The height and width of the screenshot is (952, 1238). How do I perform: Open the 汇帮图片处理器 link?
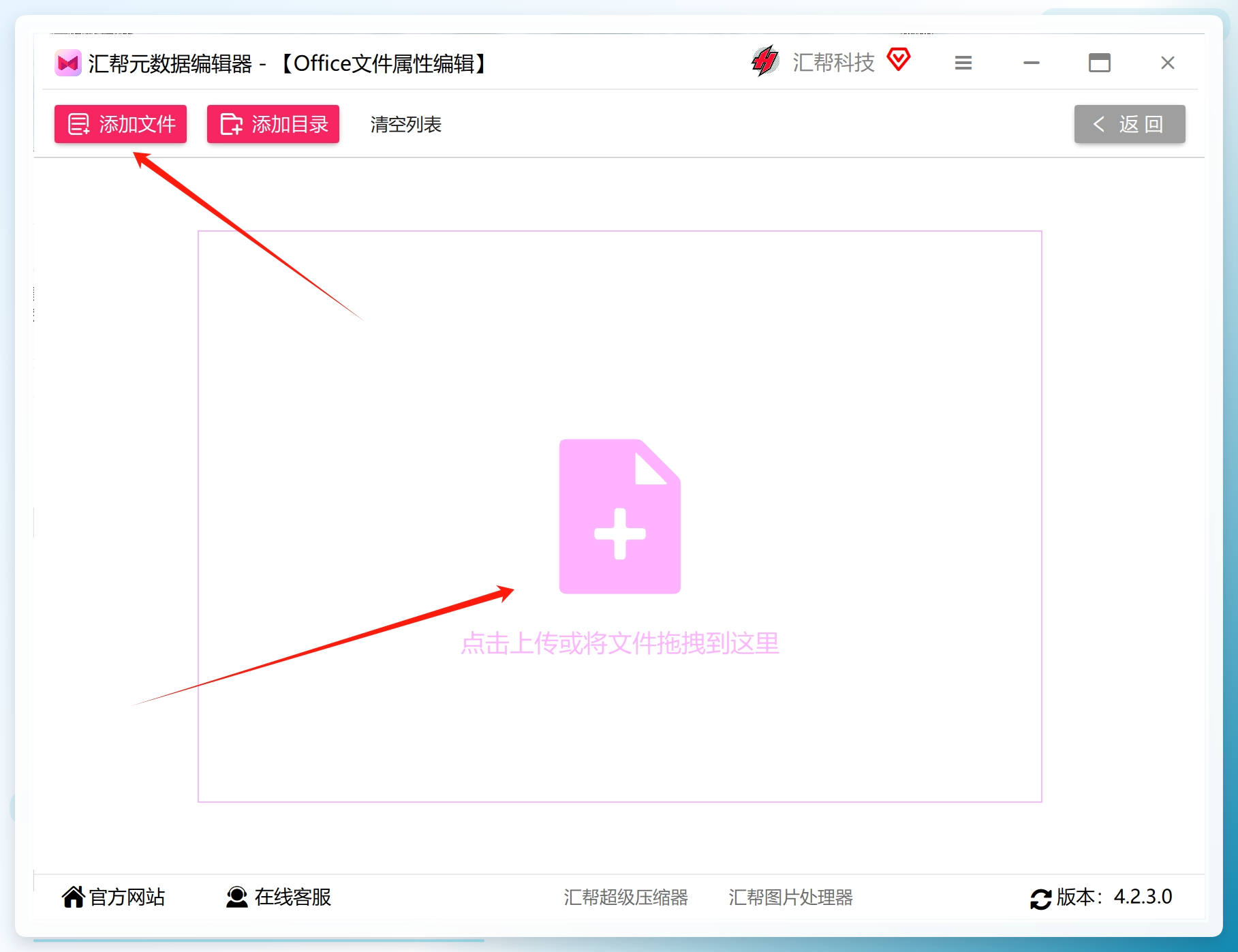tap(791, 897)
